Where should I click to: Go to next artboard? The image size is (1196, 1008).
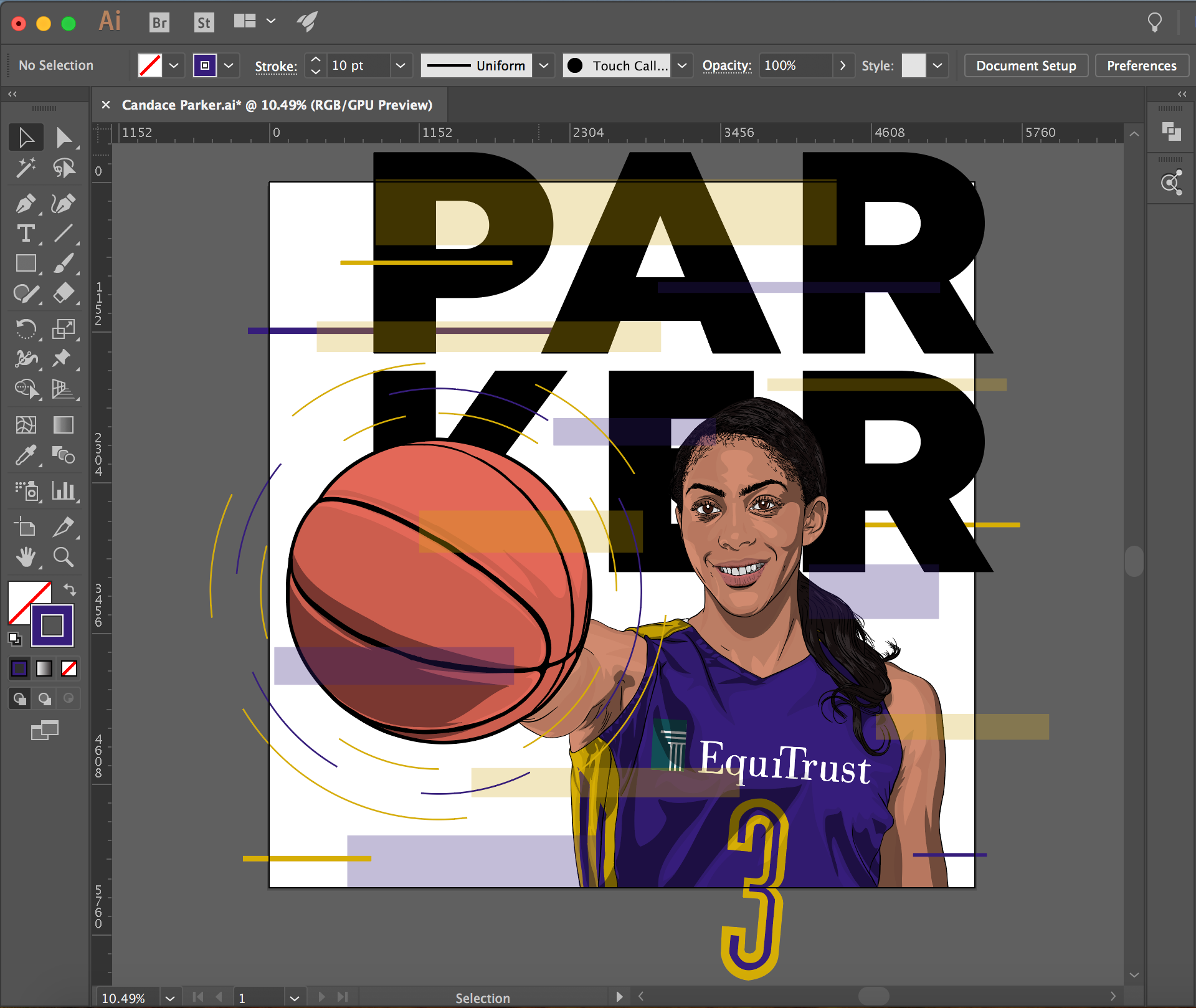(321, 997)
